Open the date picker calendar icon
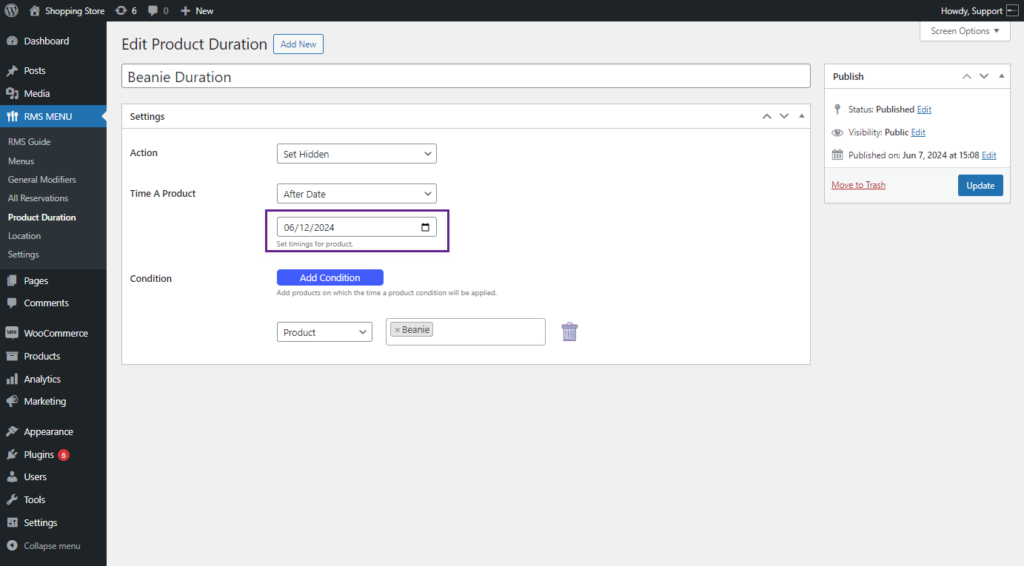This screenshot has width=1024, height=566. 425,227
